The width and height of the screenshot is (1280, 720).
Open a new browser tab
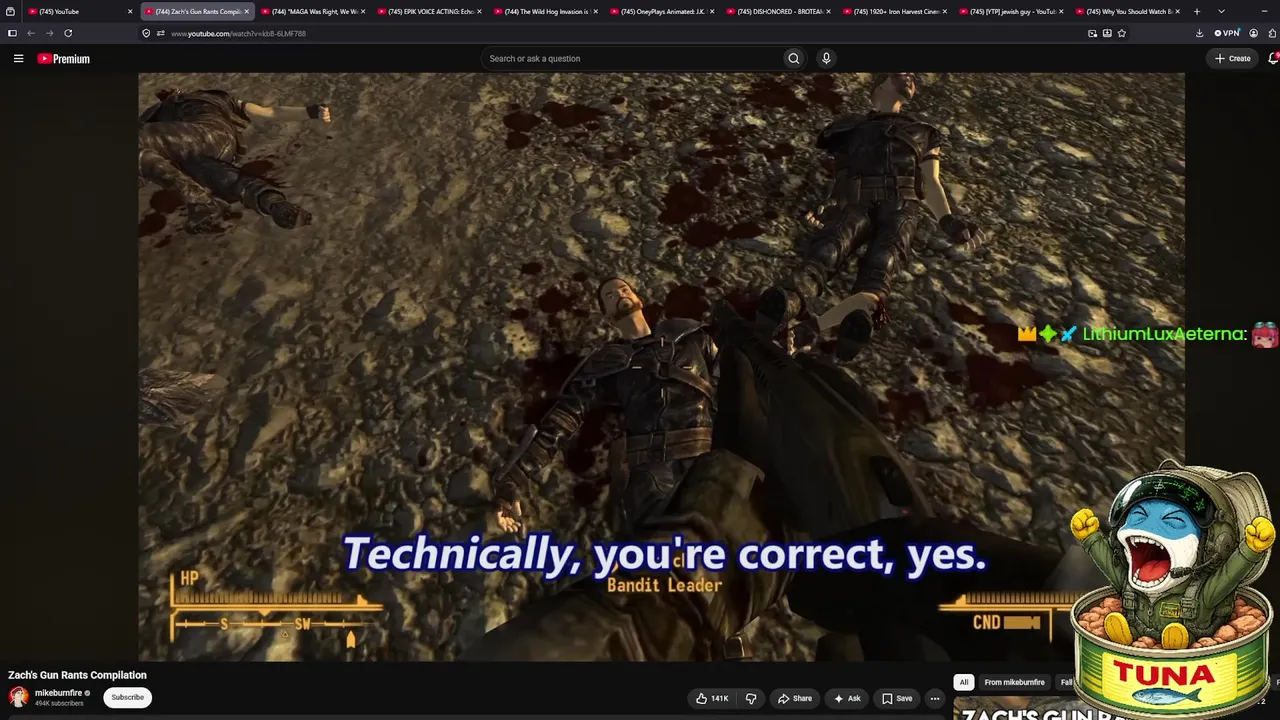pos(1197,12)
